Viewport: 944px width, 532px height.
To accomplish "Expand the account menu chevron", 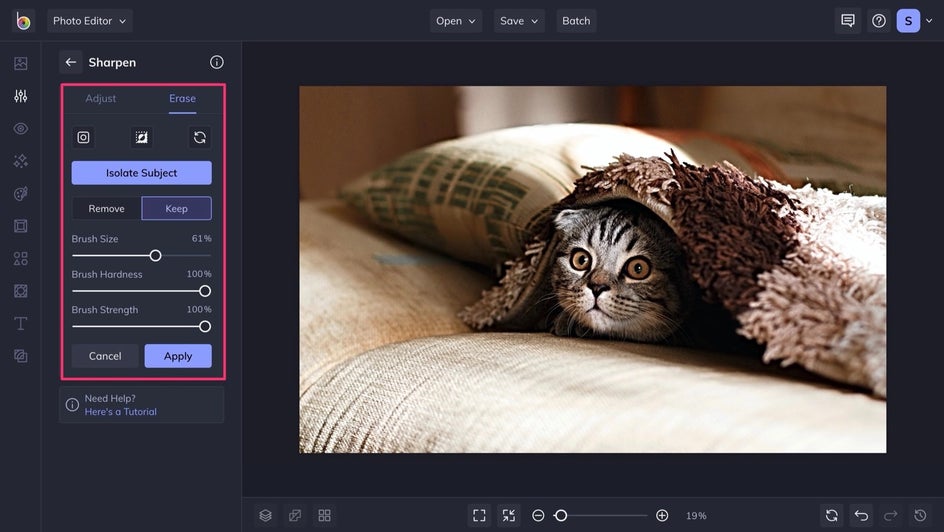I will tap(929, 21).
